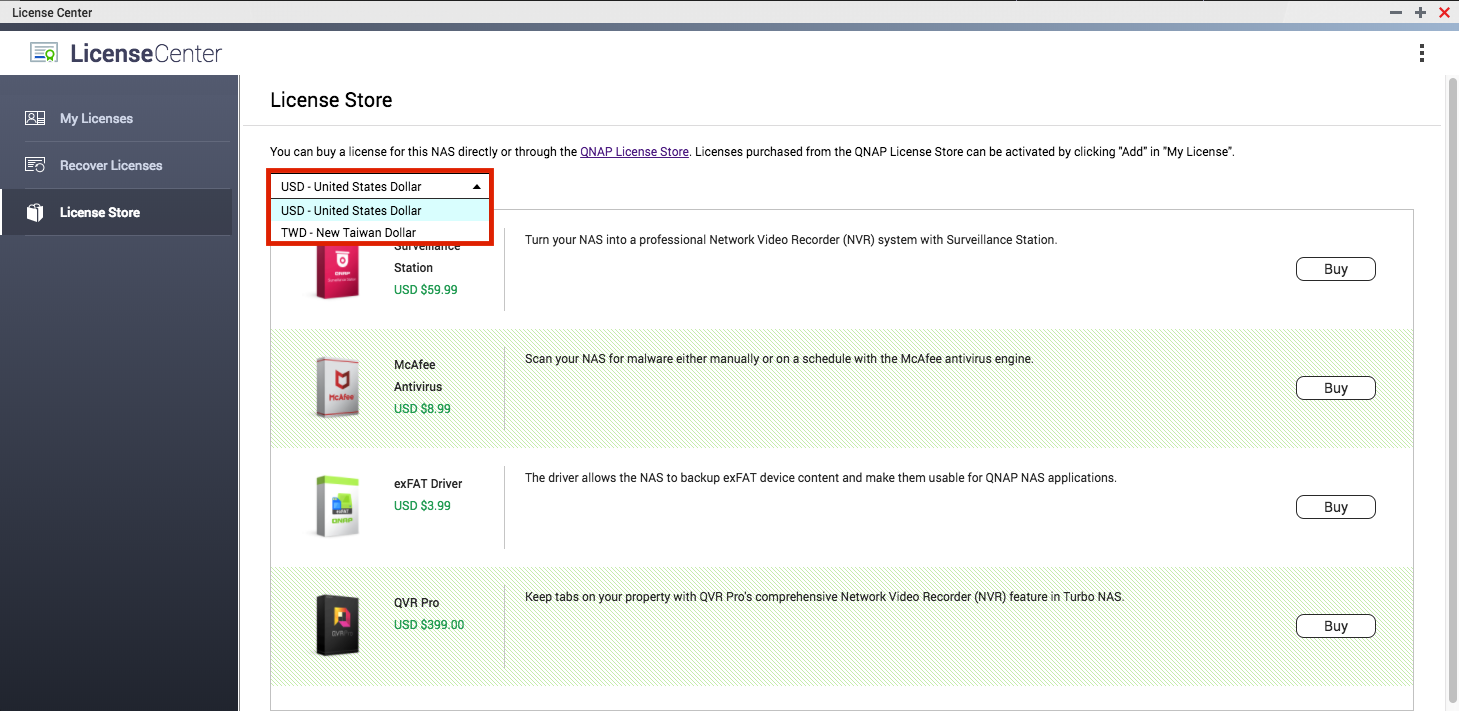Open the three-dot more options menu

point(1421,53)
